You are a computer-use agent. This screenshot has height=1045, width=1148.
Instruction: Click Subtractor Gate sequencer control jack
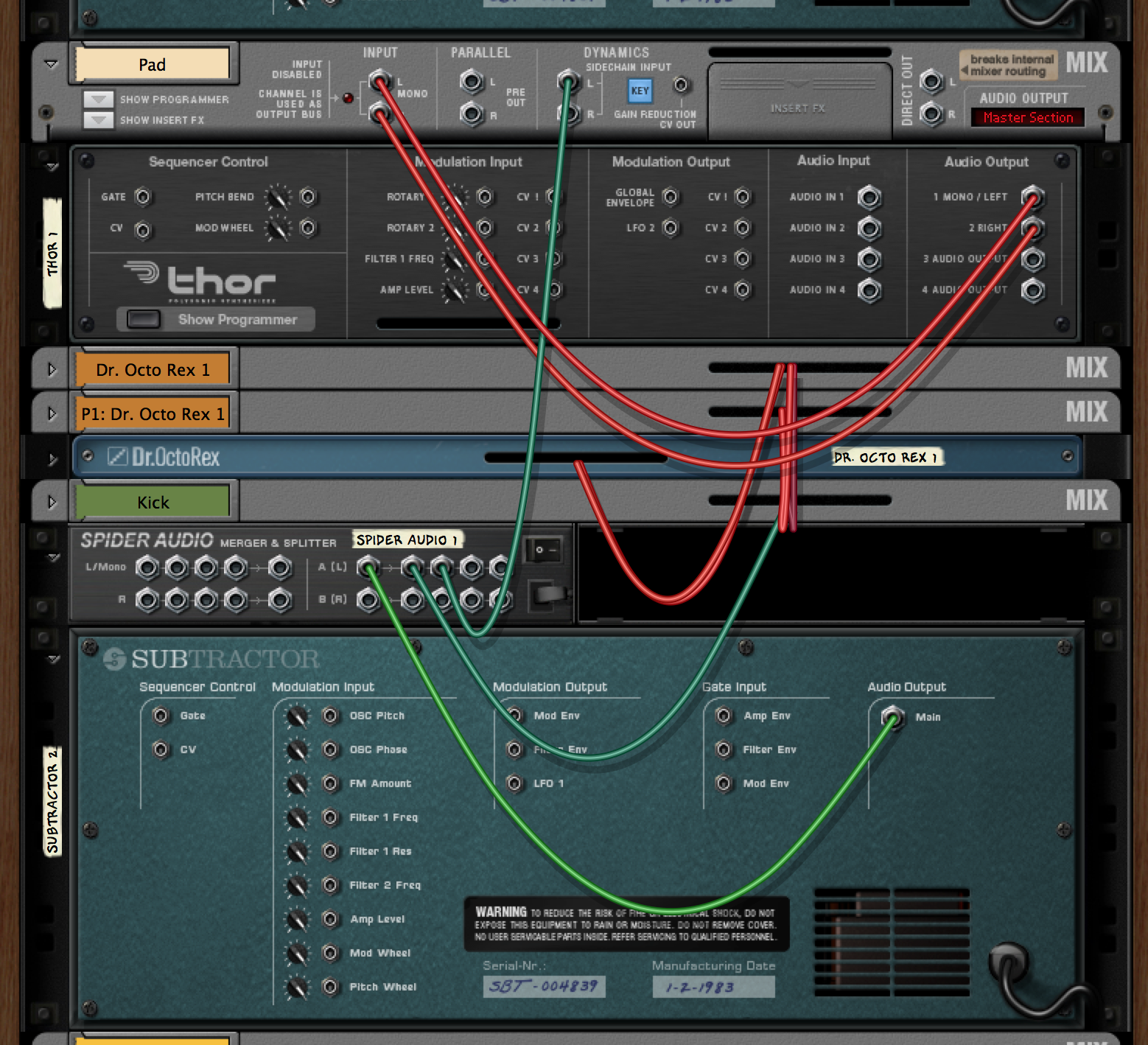click(161, 715)
